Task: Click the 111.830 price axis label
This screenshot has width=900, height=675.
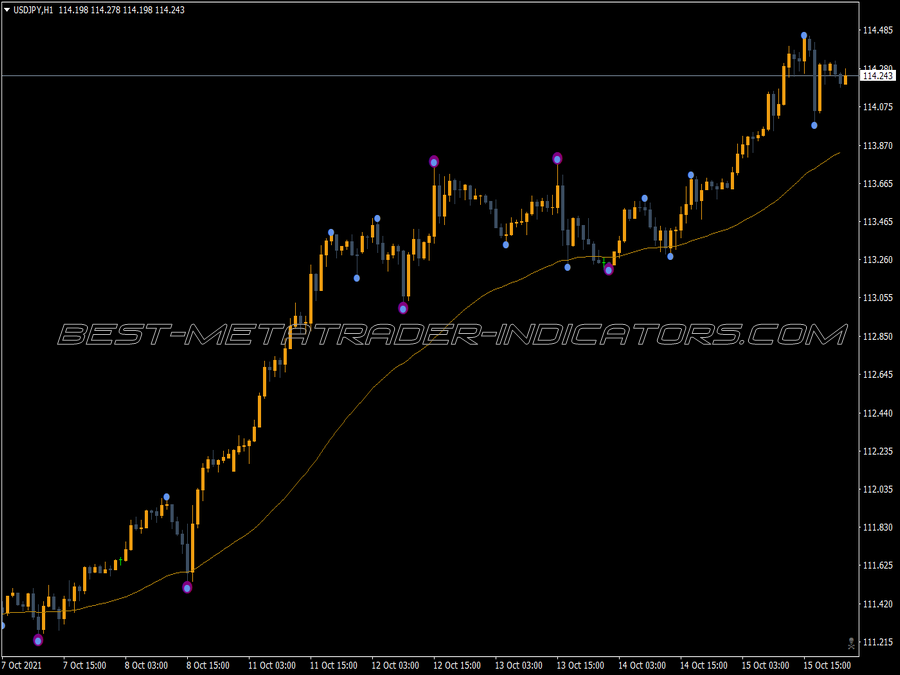Action: pyautogui.click(x=878, y=527)
